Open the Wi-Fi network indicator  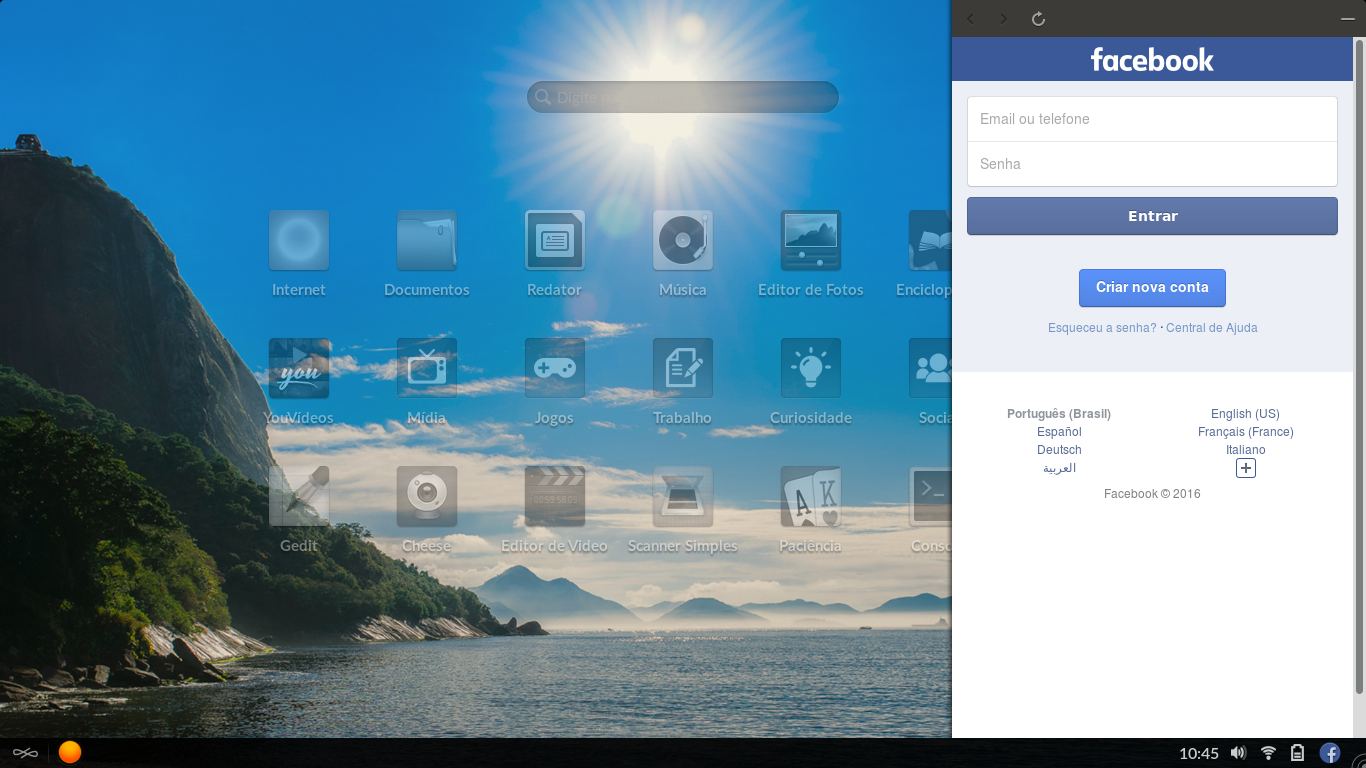point(1268,753)
